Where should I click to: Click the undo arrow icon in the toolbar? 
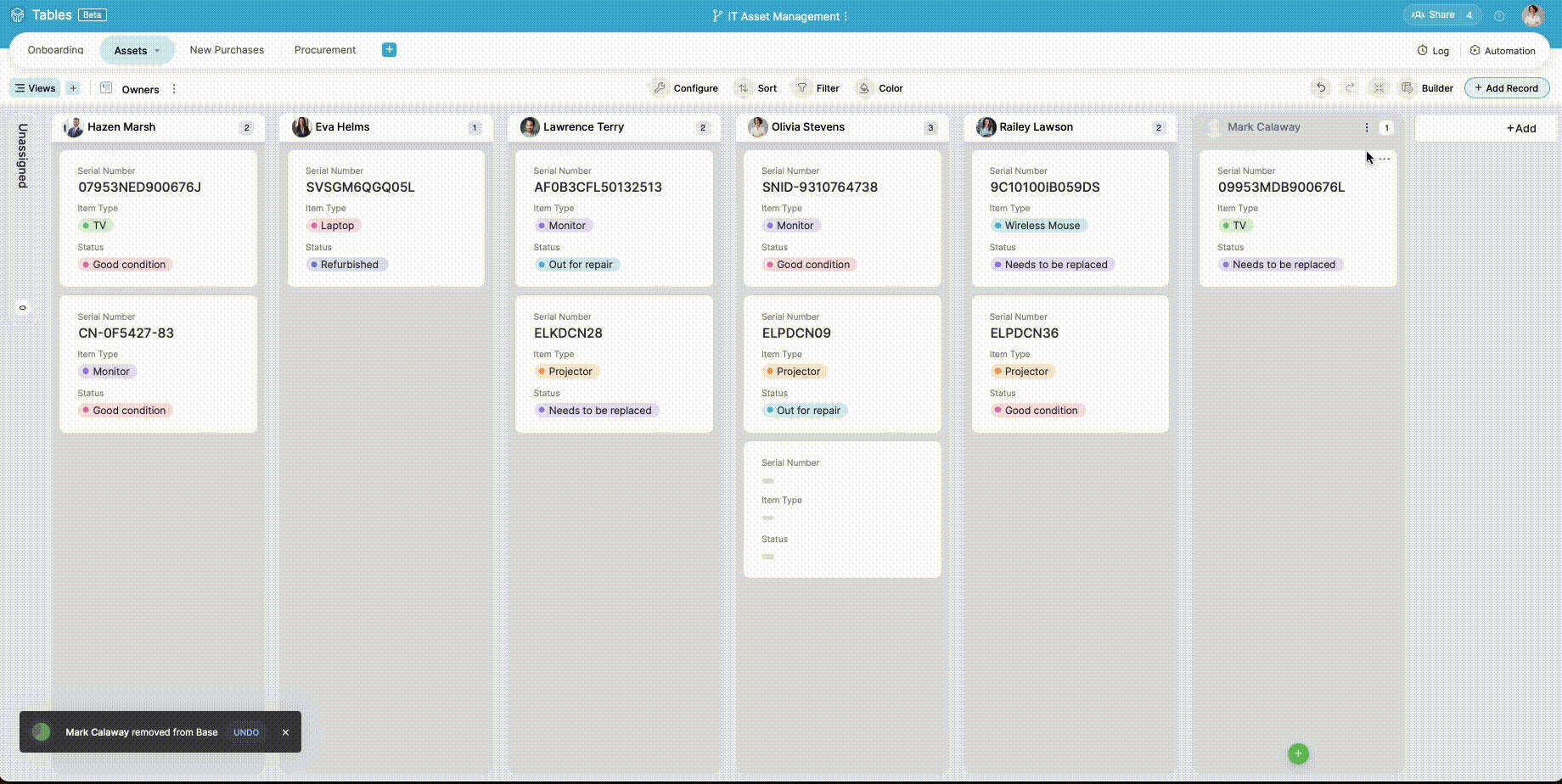pyautogui.click(x=1321, y=87)
